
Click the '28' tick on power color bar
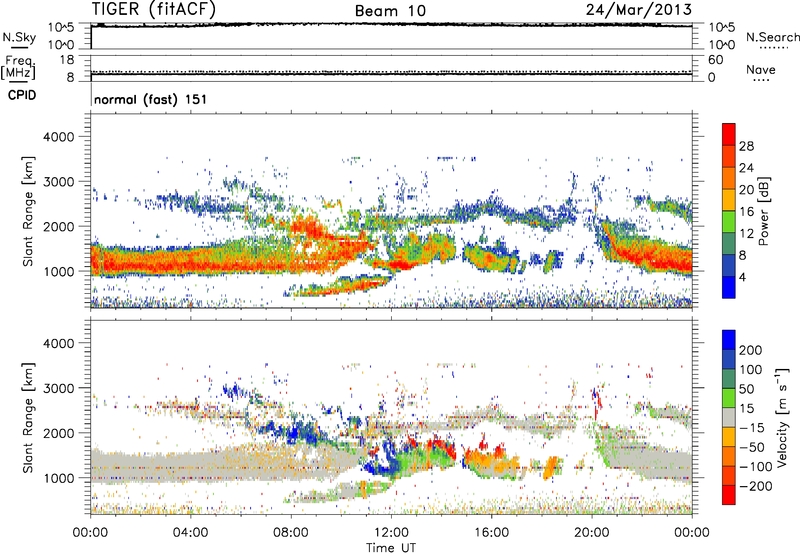[x=746, y=146]
